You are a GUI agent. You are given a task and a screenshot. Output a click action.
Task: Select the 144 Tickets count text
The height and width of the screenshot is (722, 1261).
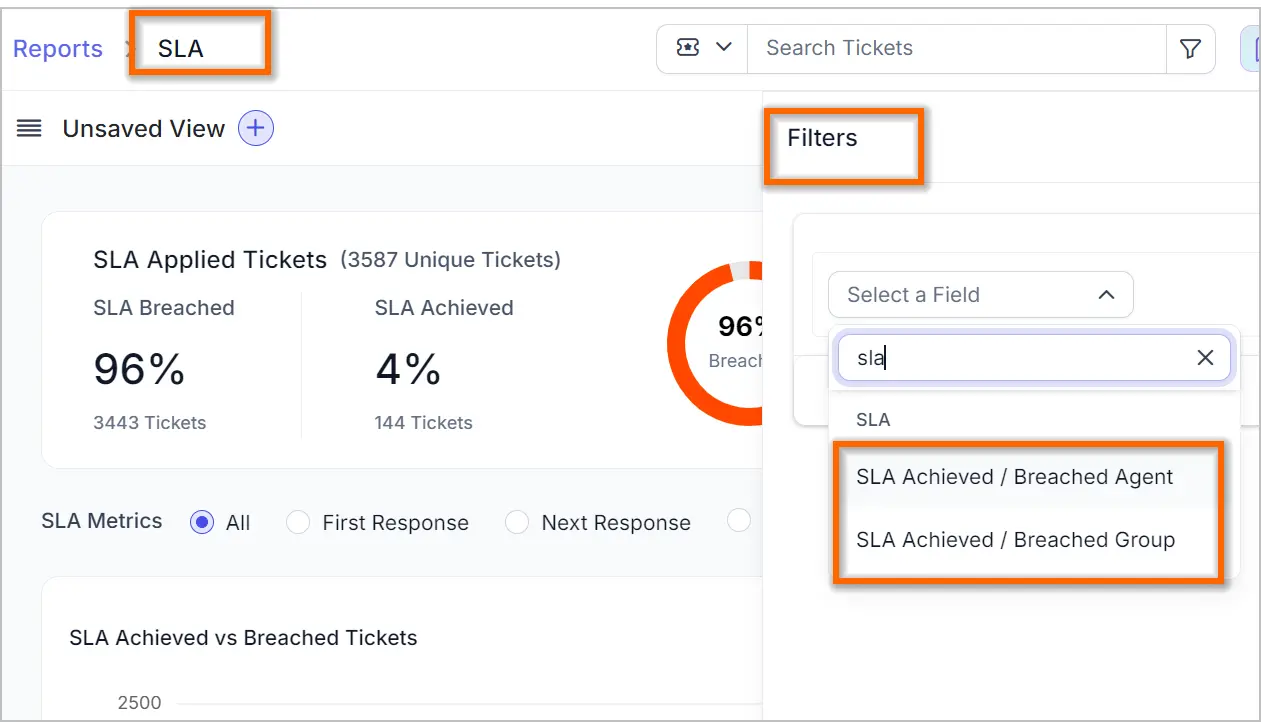pyautogui.click(x=424, y=423)
